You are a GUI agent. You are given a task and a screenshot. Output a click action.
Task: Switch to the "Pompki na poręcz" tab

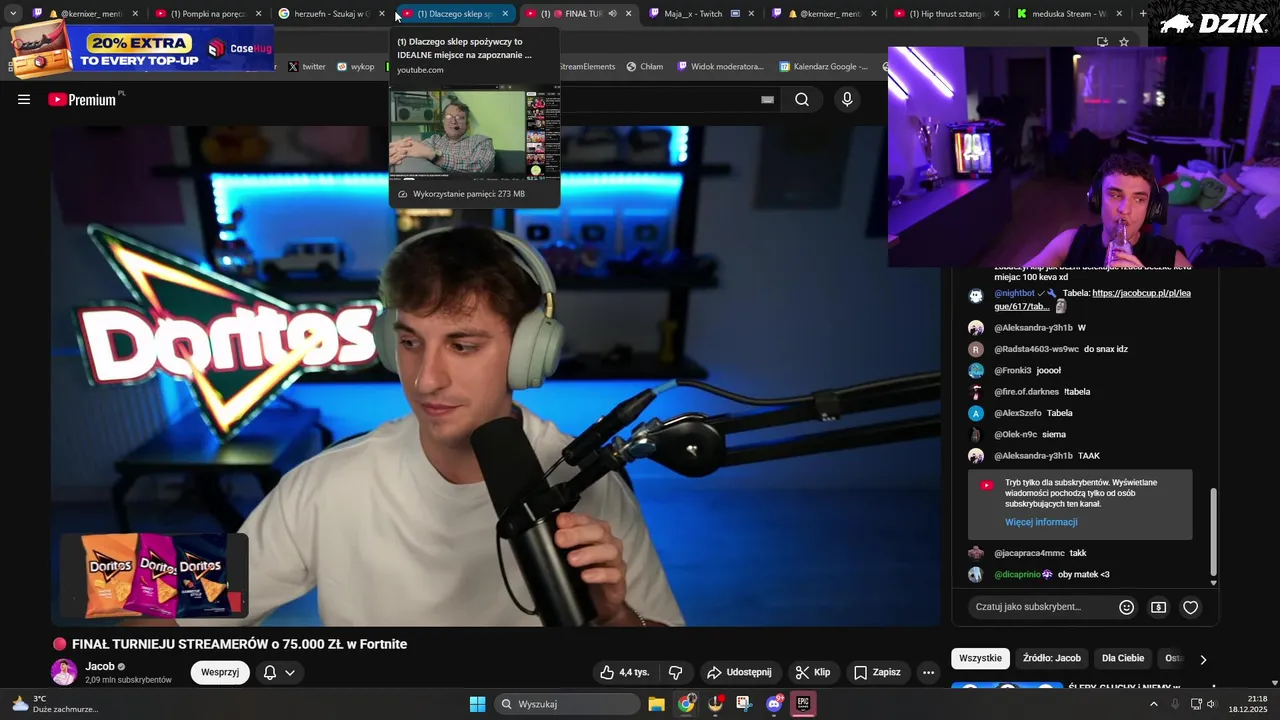click(x=209, y=14)
